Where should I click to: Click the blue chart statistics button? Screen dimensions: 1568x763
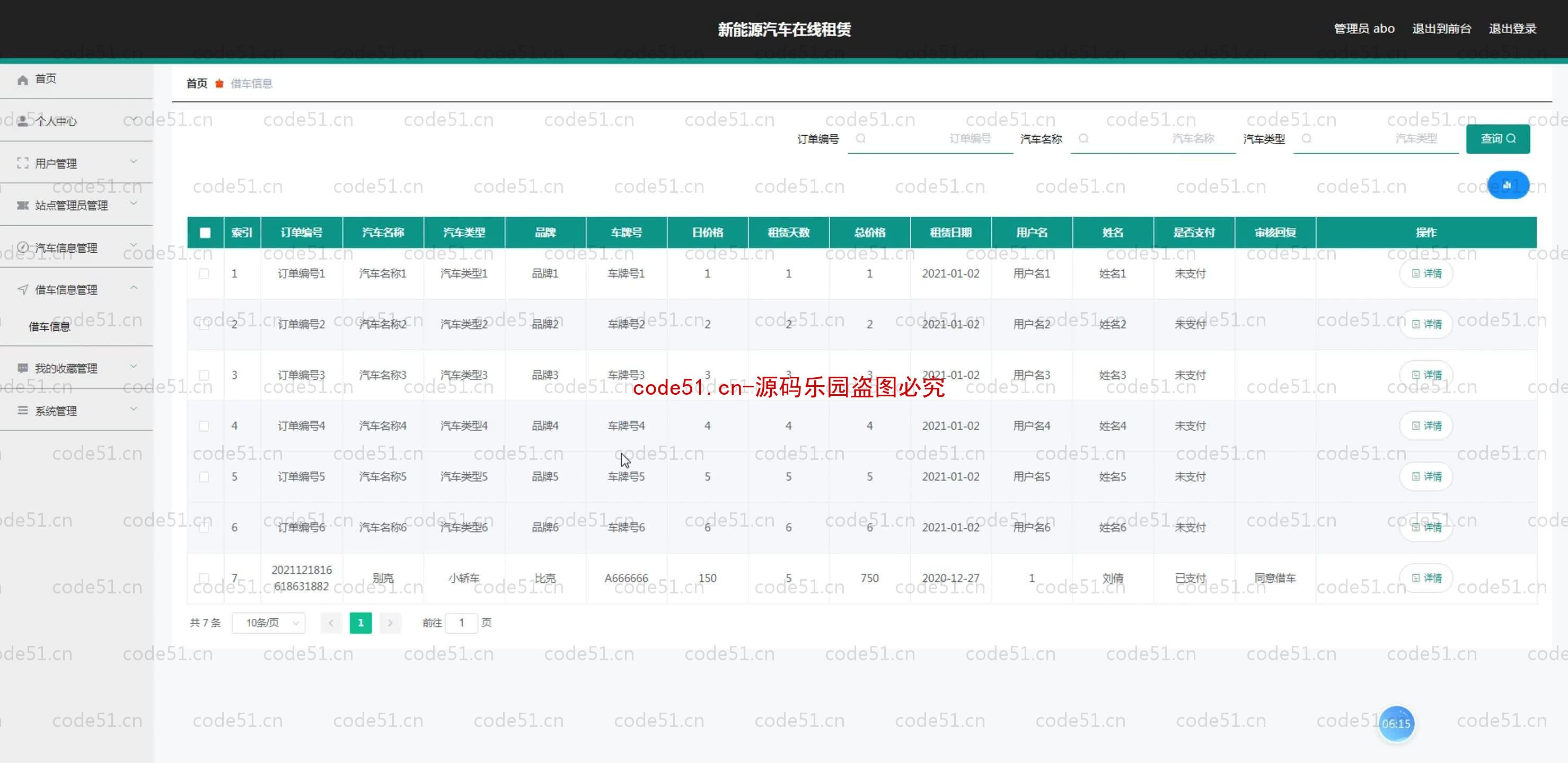pos(1508,185)
